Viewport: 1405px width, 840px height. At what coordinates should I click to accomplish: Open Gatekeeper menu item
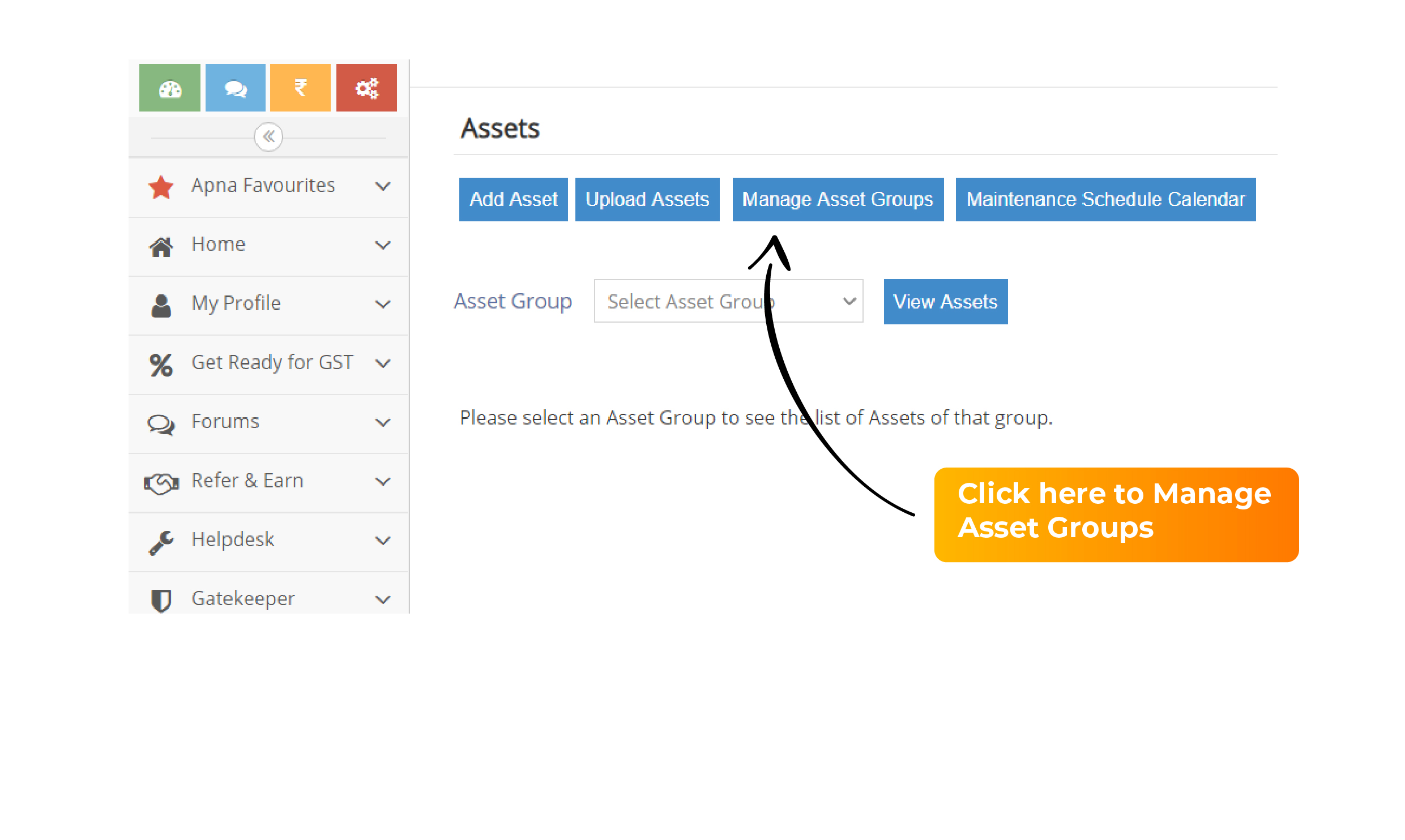coord(268,593)
